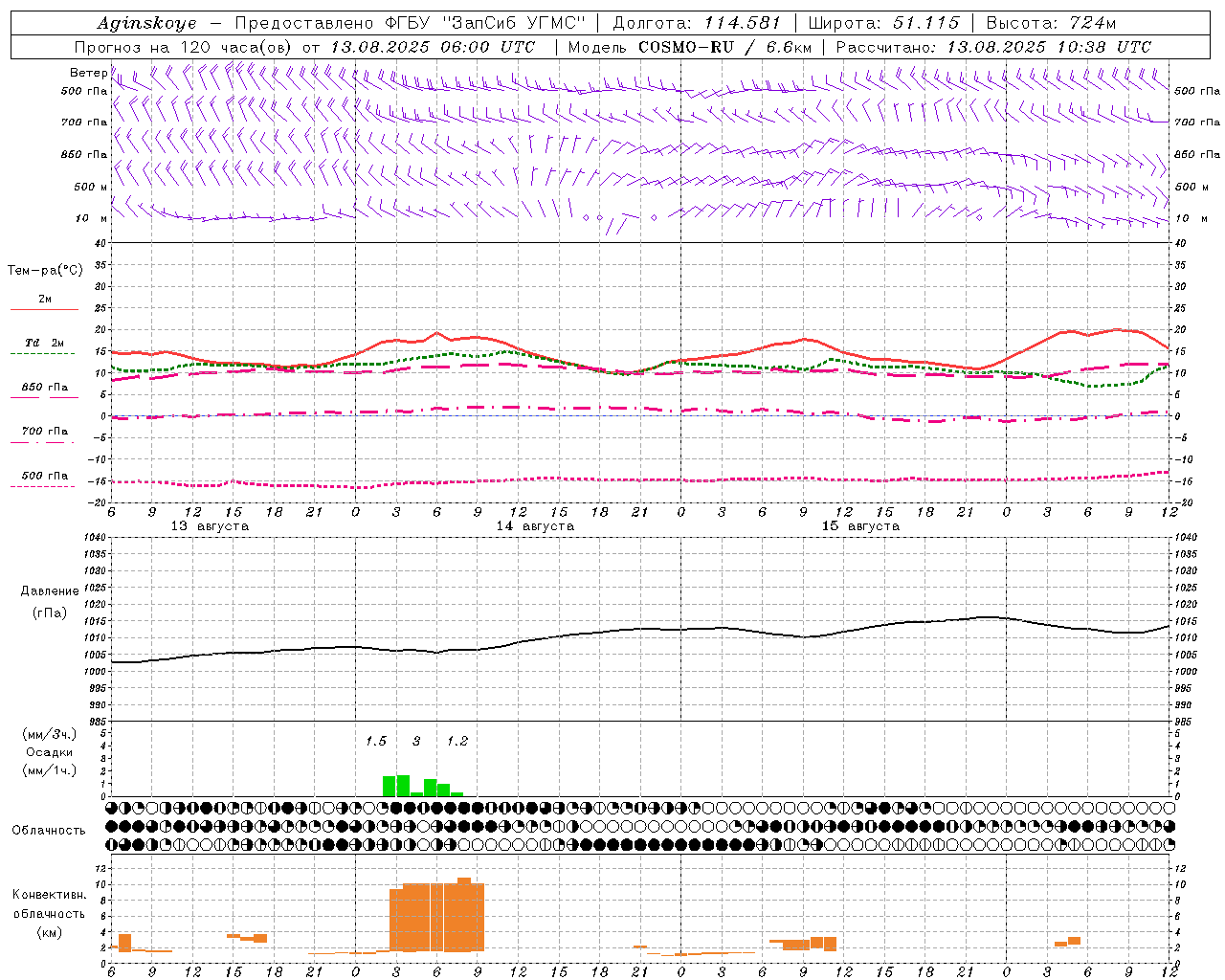Select the forecast start time 13.08.2025 06:00 UTC
The width and height of the screenshot is (1225, 980).
pyautogui.click(x=433, y=47)
